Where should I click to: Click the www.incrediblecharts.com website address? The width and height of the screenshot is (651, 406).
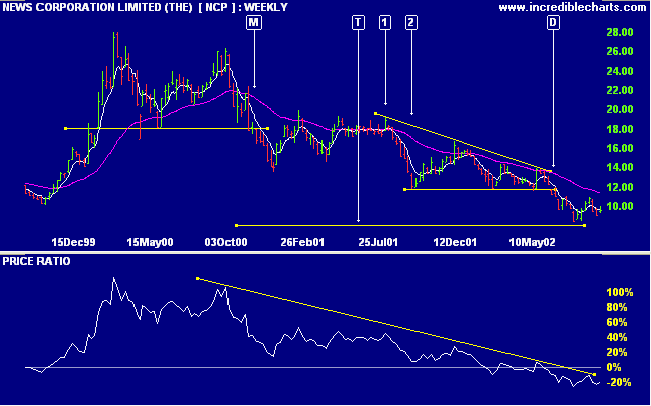click(572, 7)
